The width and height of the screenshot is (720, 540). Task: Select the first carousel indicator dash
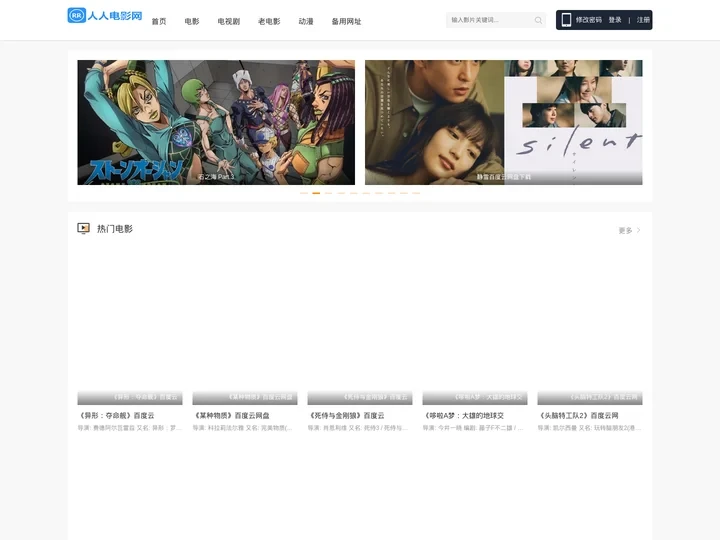pos(304,193)
